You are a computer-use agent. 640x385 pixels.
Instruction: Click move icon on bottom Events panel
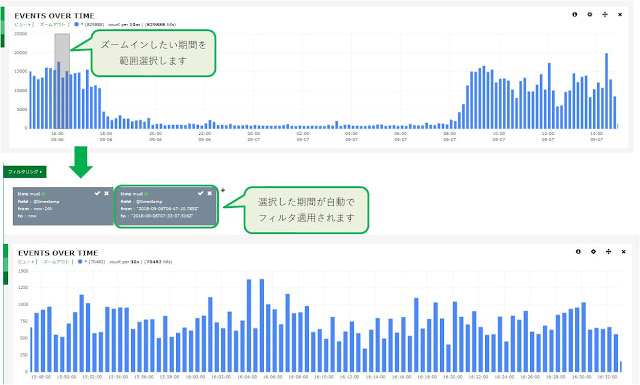coord(609,252)
